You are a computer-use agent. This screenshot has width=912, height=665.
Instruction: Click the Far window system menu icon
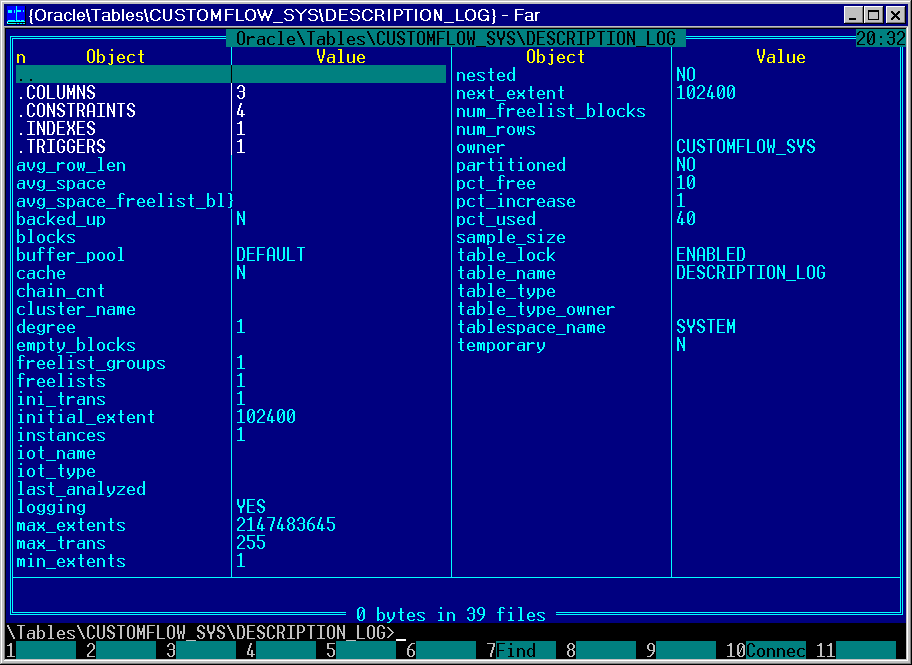click(x=15, y=15)
